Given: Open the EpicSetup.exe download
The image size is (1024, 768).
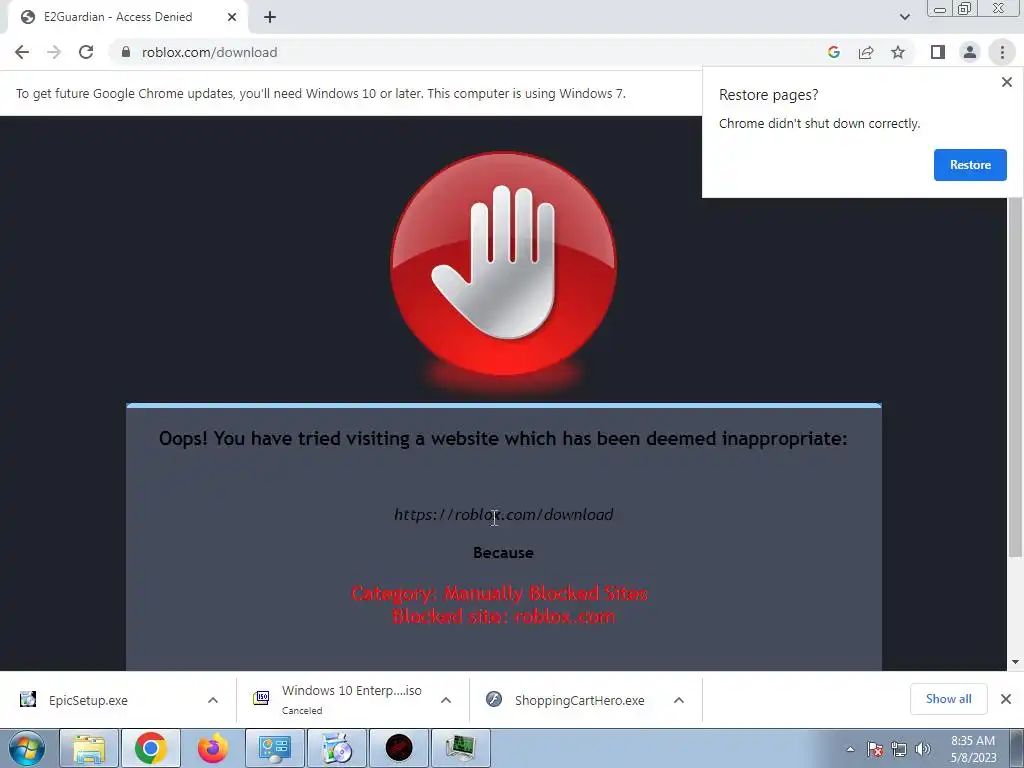Looking at the screenshot, I should point(88,700).
